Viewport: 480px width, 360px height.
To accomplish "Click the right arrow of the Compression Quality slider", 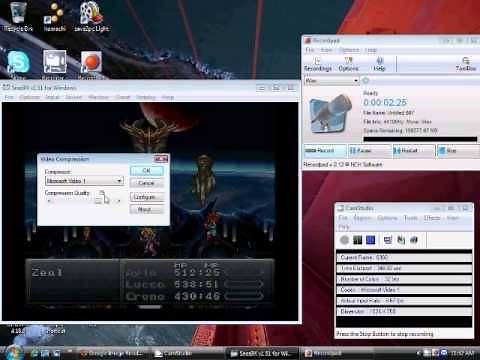I will click(119, 201).
